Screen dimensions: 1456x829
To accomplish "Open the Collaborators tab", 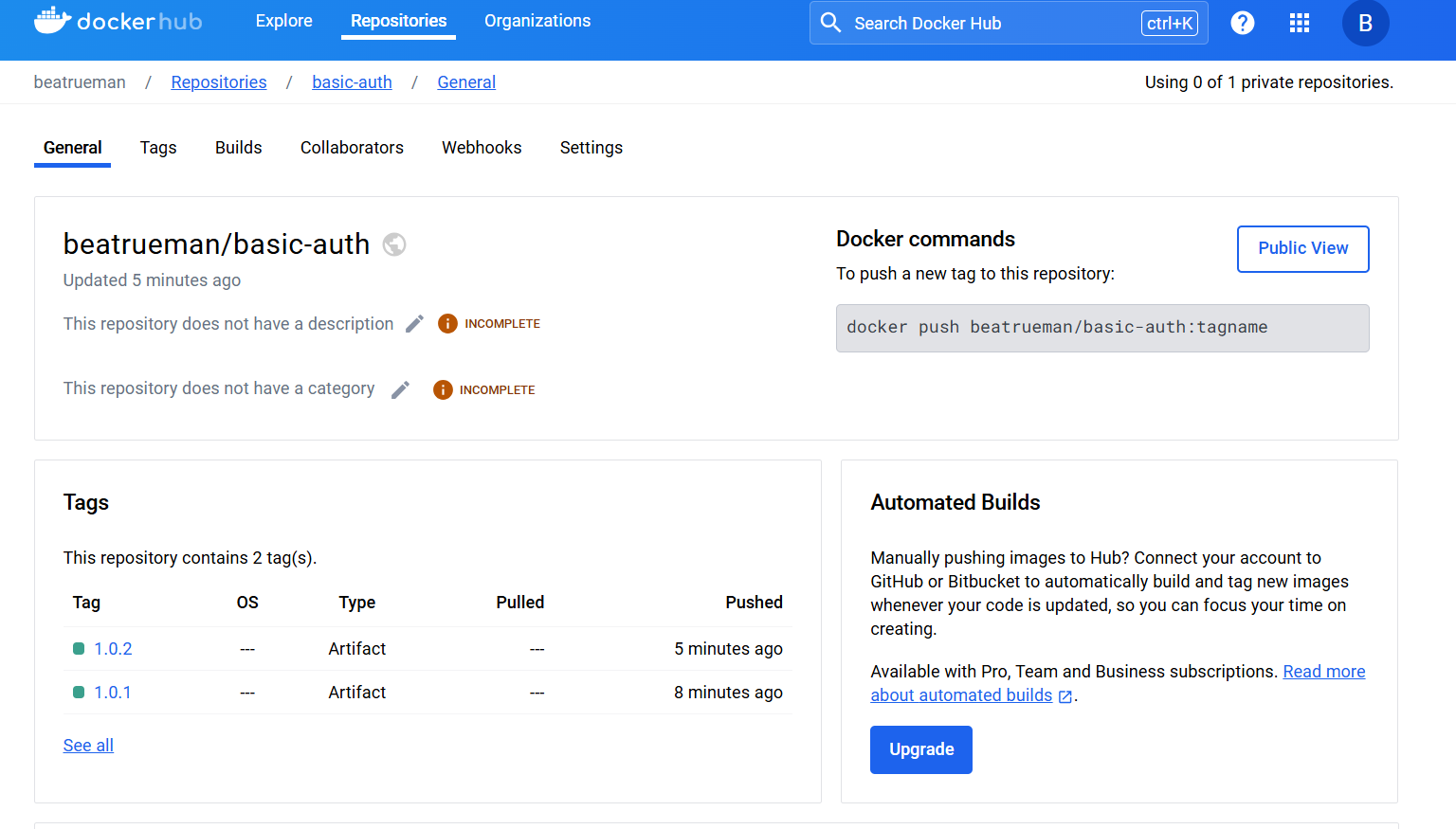I will pyautogui.click(x=352, y=148).
